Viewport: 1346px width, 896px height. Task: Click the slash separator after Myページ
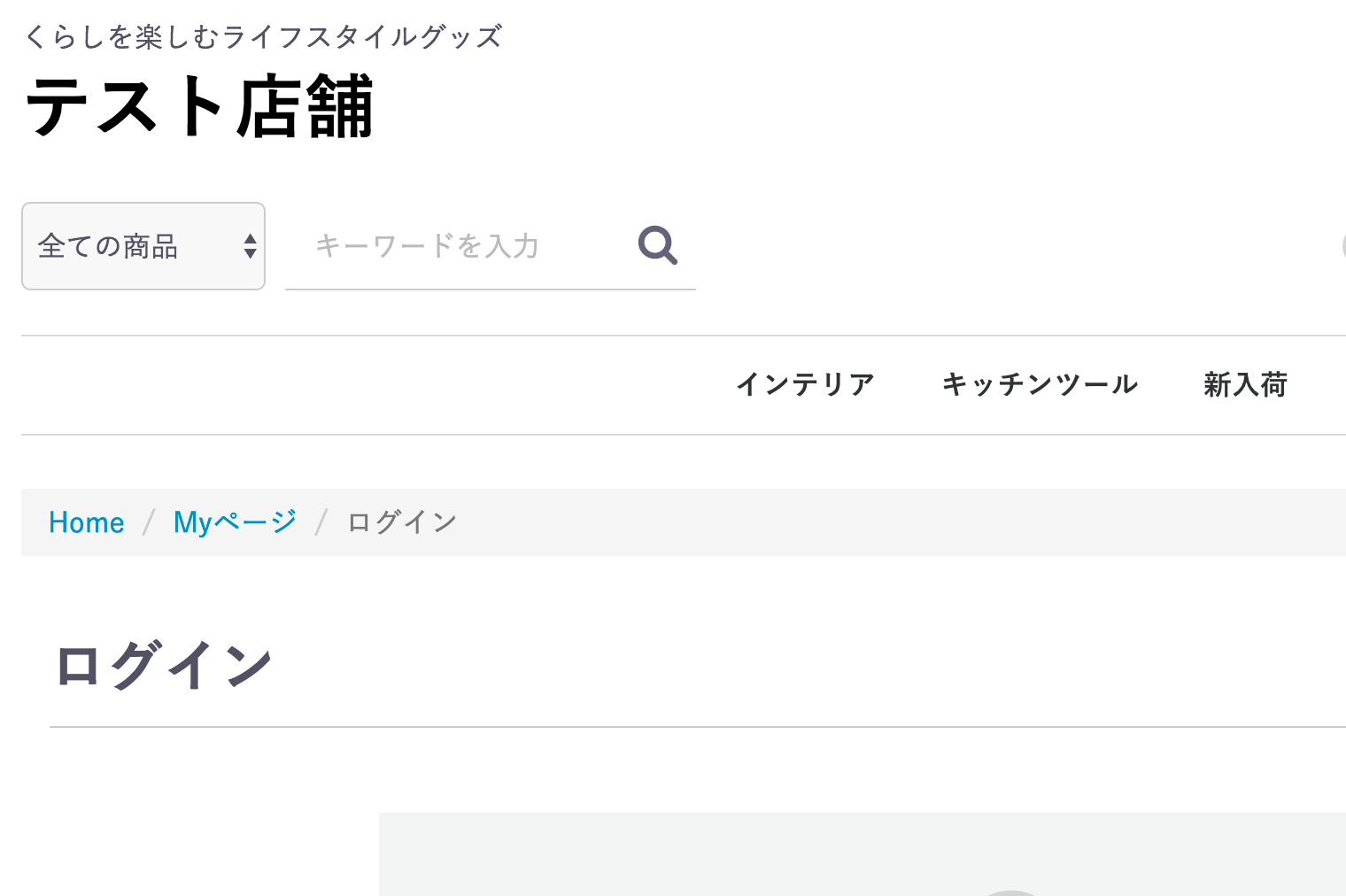pos(321,522)
